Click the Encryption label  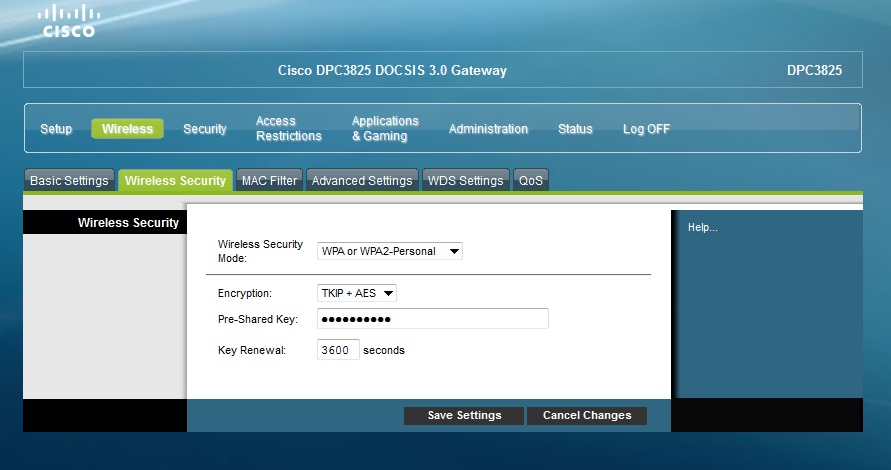pos(245,293)
